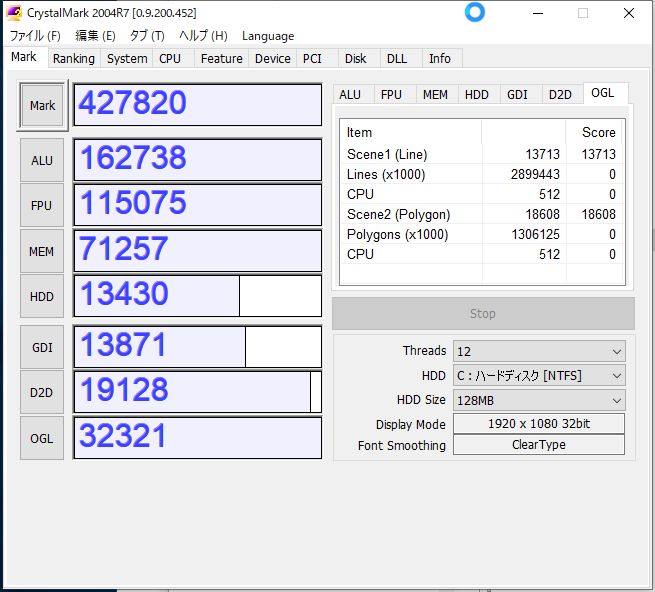
Task: Click the Item column header
Action: tap(411, 132)
